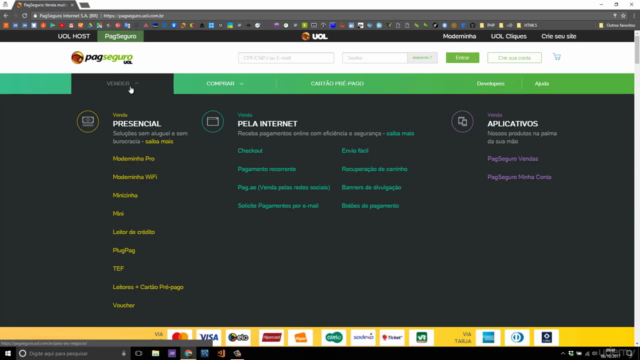Open the shopping cart icon
The width and height of the screenshot is (640, 360).
557,57
